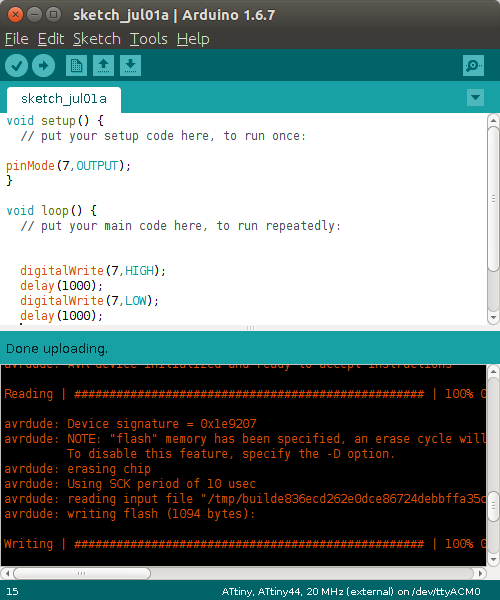Click the Upload arrow button
Screen dimensions: 500x600
point(43,65)
